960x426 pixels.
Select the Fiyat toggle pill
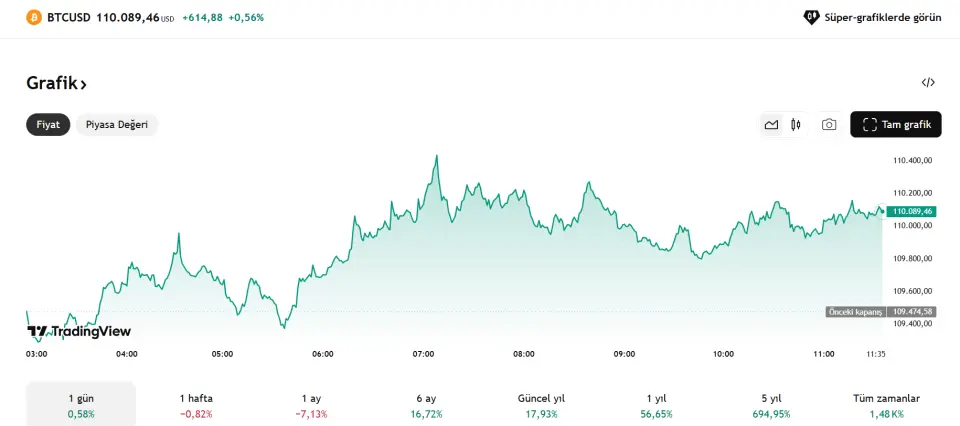click(48, 125)
